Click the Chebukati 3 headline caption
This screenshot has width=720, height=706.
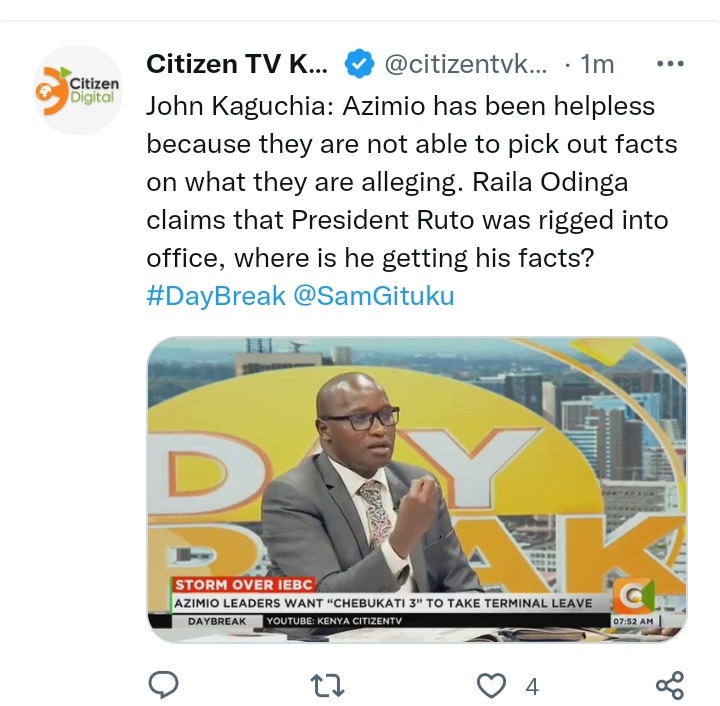coord(382,603)
